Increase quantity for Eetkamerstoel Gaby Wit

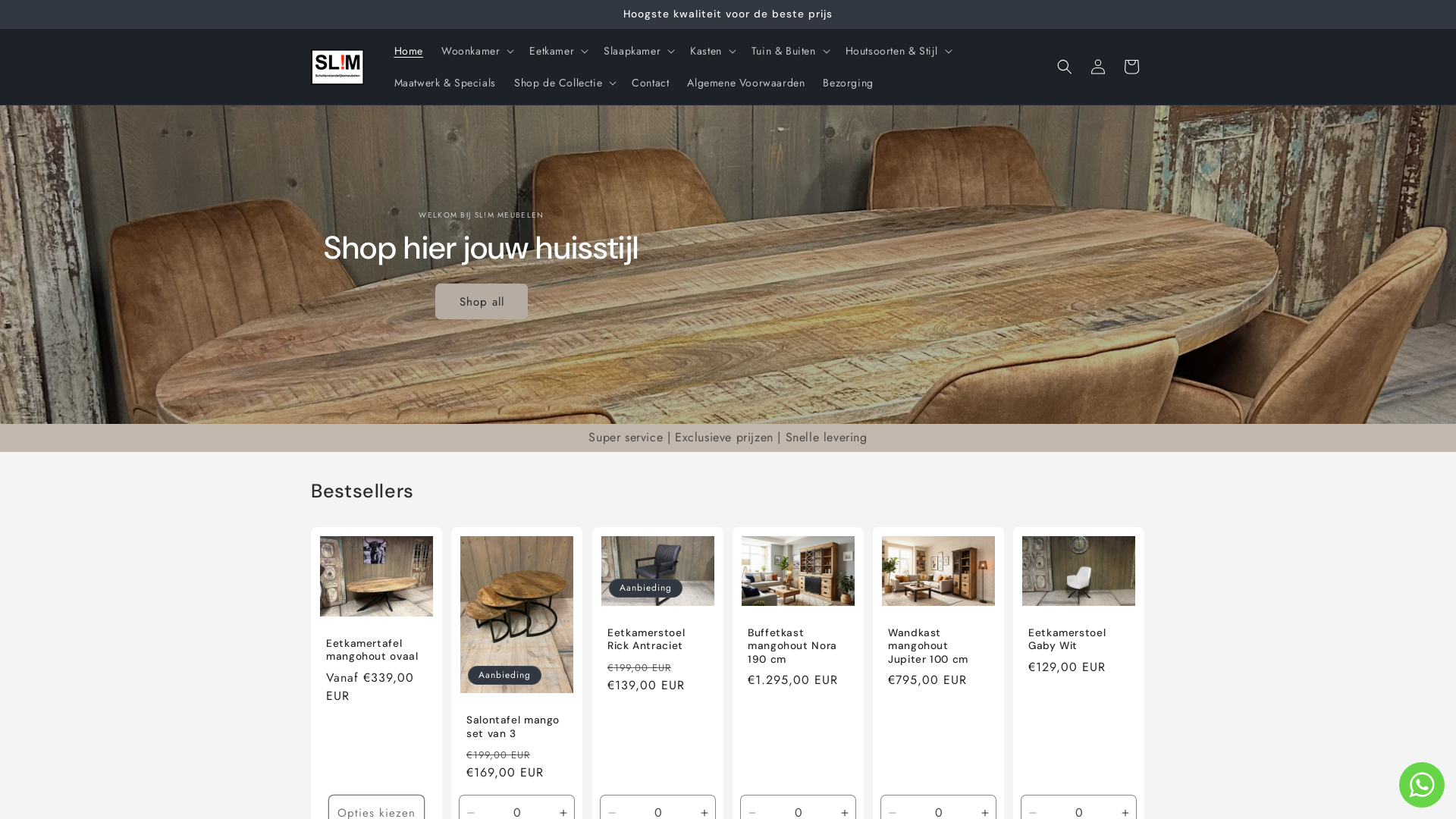click(1125, 812)
